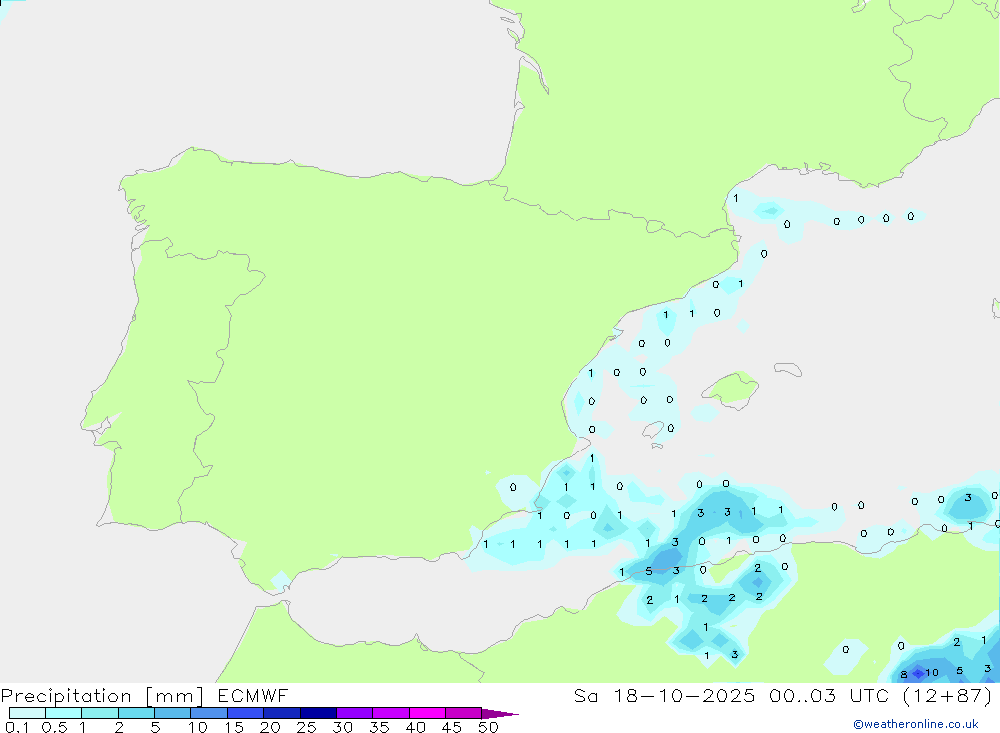This screenshot has width=1000, height=733.
Task: Click the legend tick label '35'
Action: click(379, 727)
